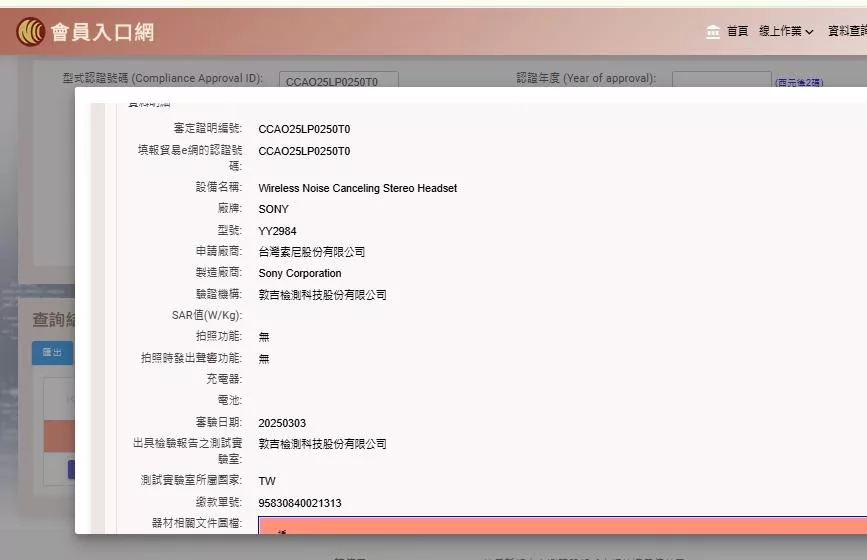Click the test lab country value TW
This screenshot has height=560, width=867.
pos(267,481)
